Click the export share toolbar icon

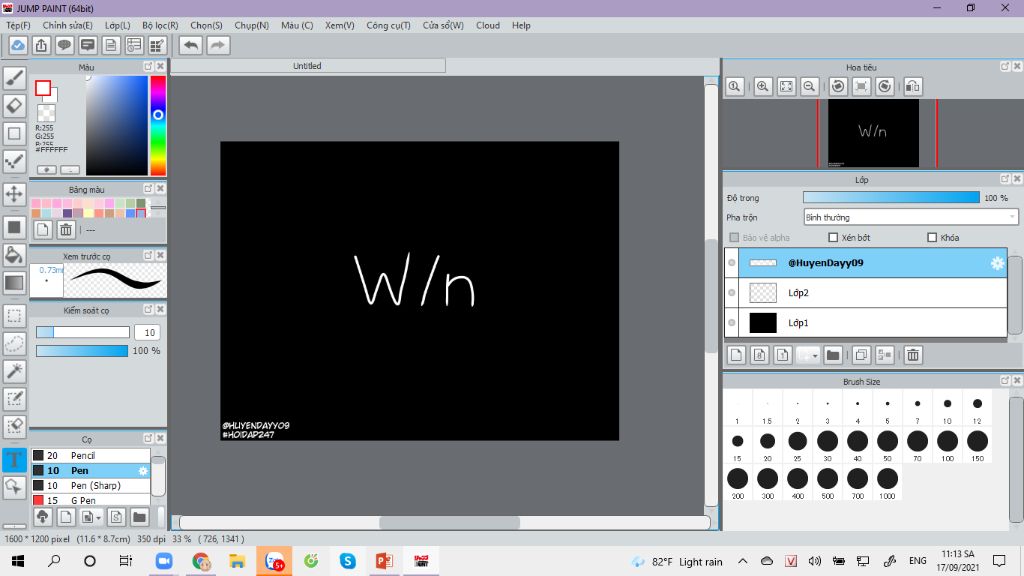point(41,46)
